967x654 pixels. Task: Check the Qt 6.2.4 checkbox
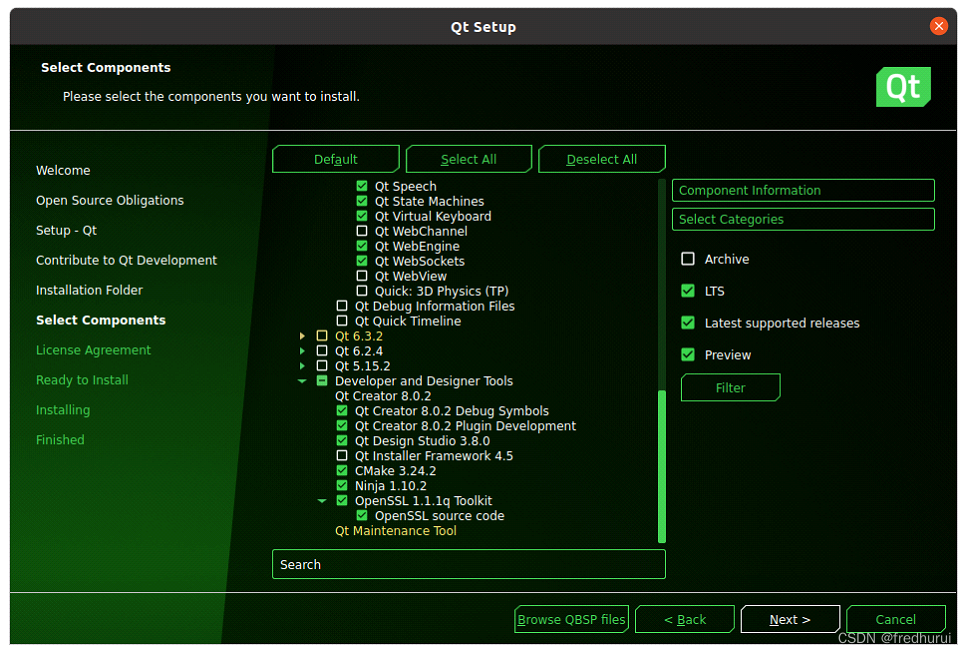[322, 350]
